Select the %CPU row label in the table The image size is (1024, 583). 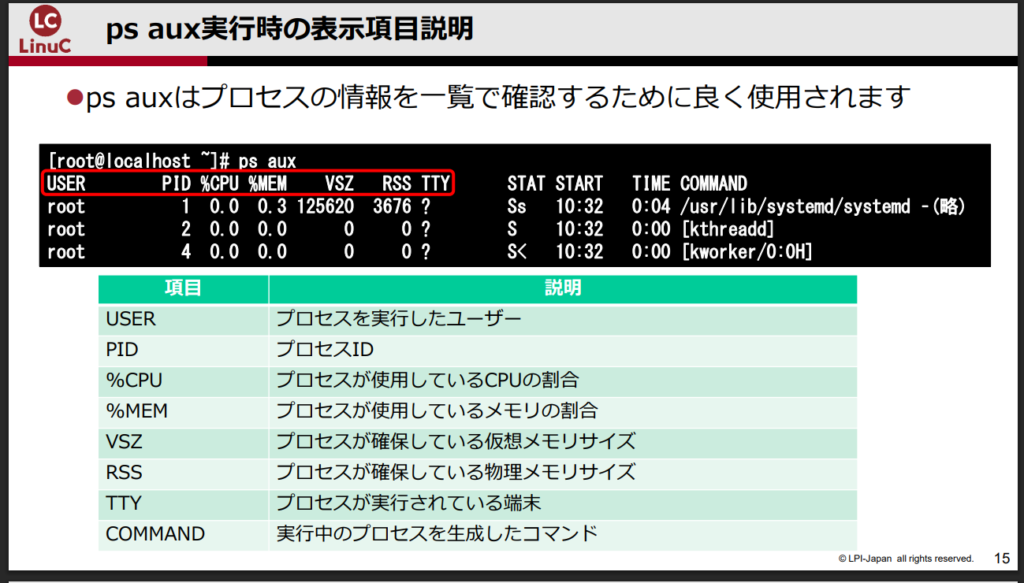click(133, 381)
